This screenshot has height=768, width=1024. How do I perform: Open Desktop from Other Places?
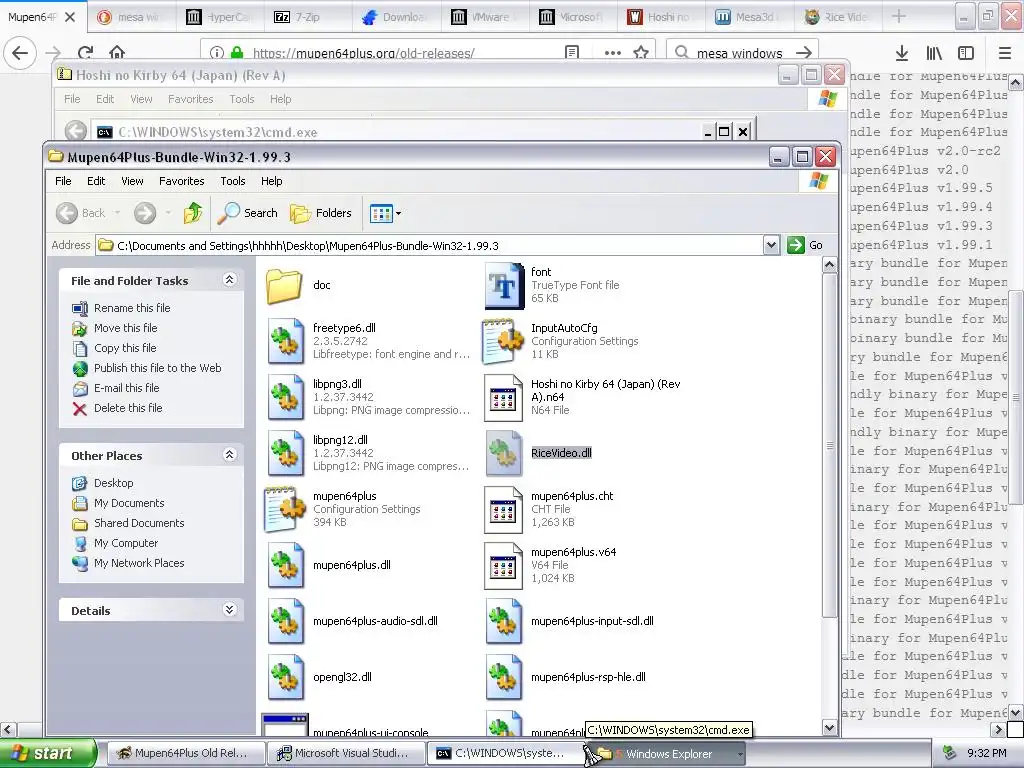click(x=114, y=483)
